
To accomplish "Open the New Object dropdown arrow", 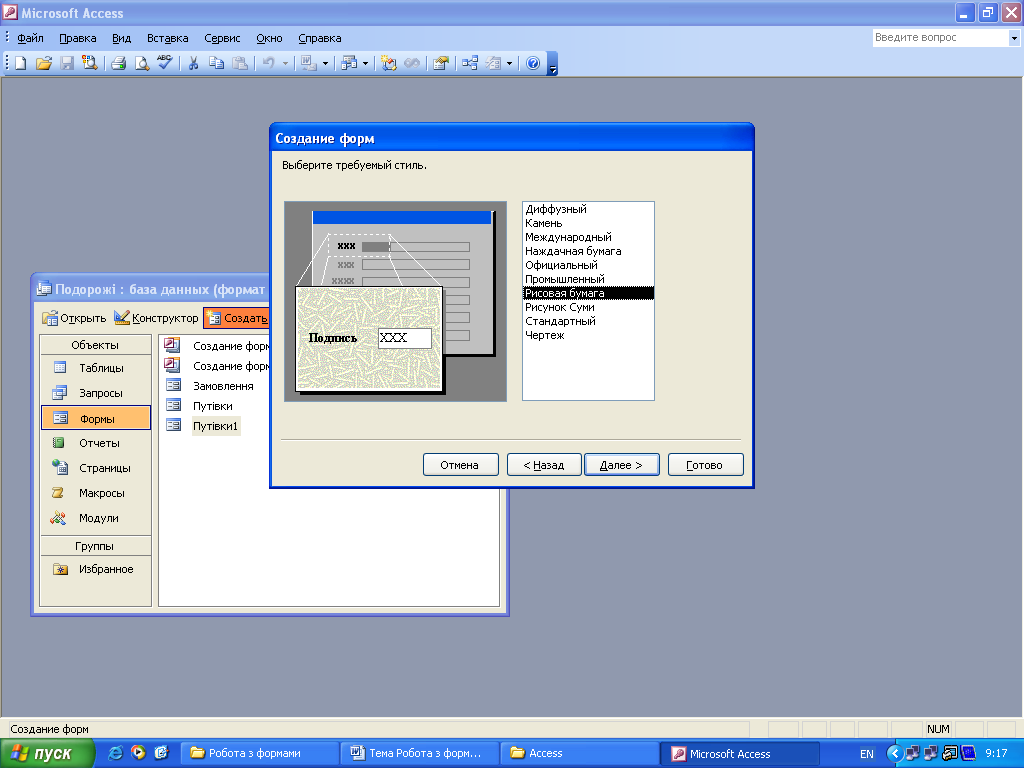I will 509,64.
